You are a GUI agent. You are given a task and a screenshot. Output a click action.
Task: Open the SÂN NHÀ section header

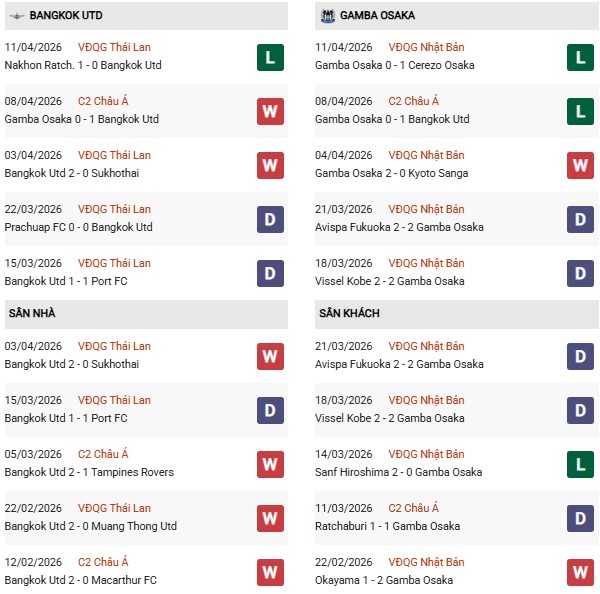coord(32,313)
